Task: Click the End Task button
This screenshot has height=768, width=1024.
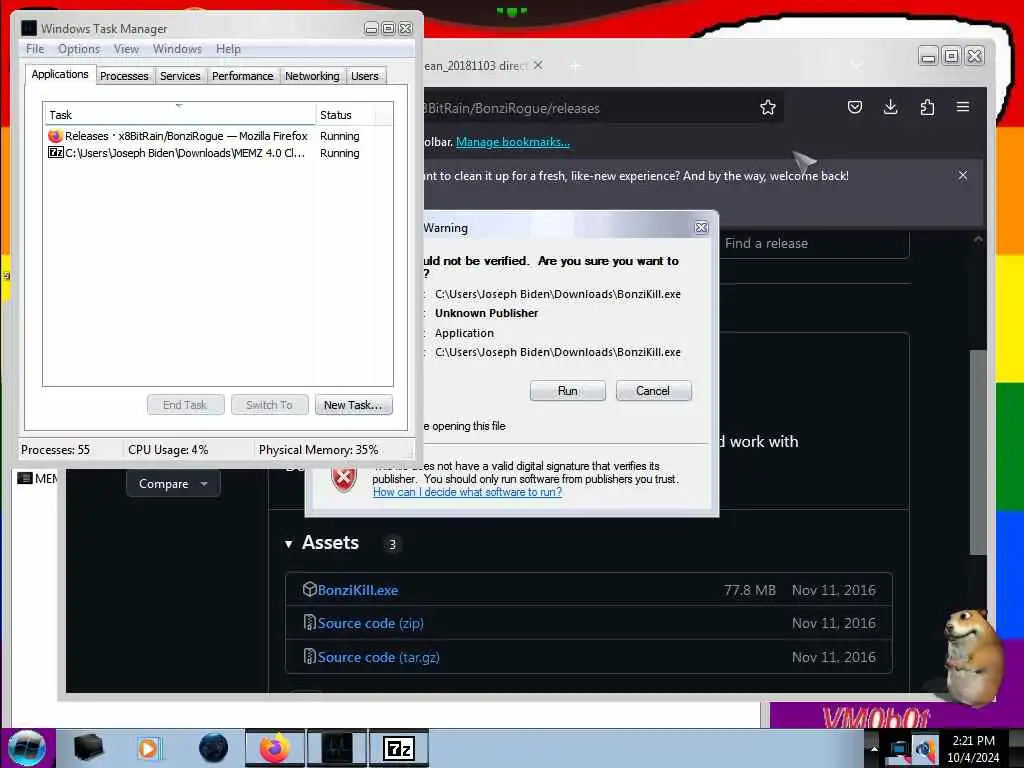Action: coord(185,405)
